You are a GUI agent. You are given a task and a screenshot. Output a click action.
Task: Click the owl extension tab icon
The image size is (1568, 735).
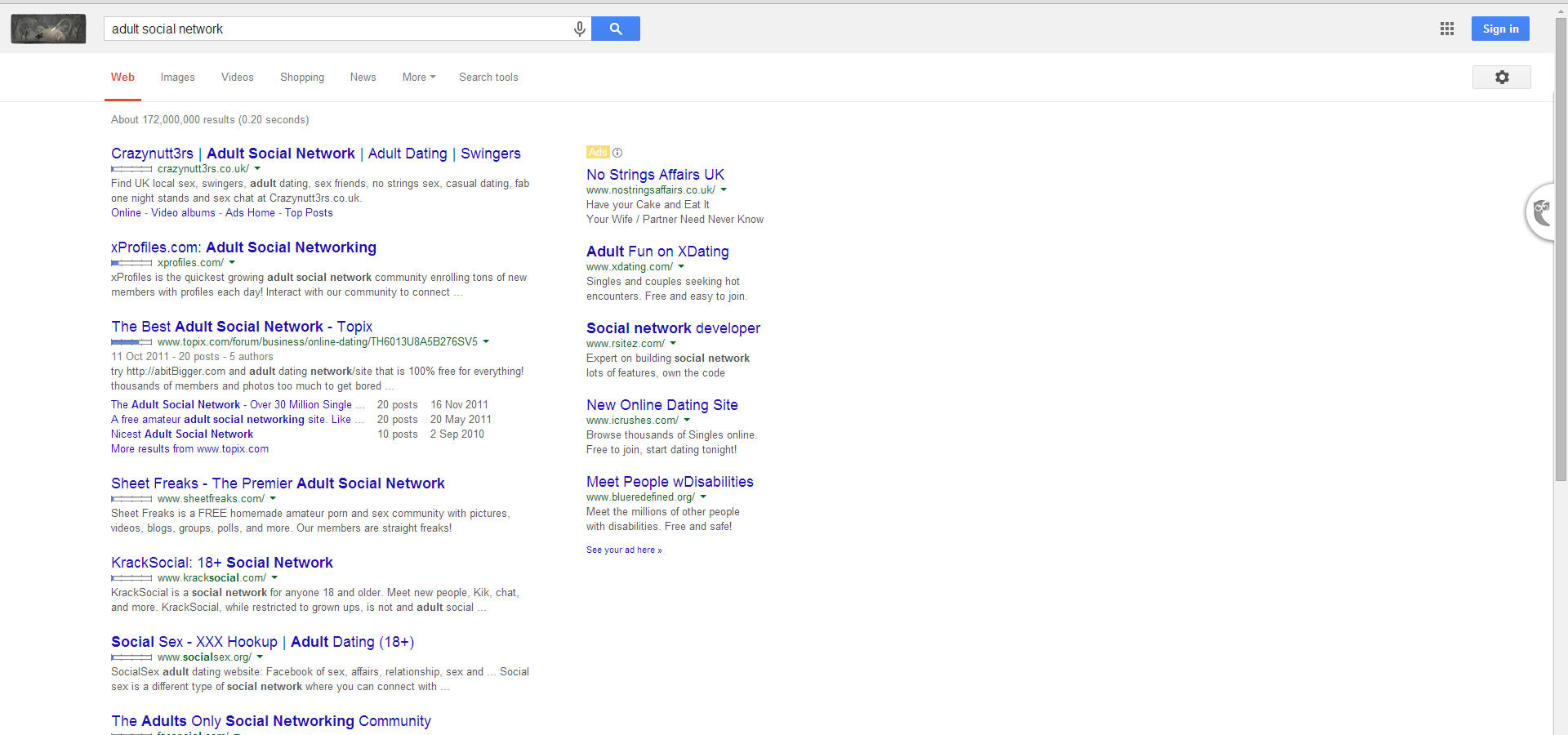(1540, 212)
